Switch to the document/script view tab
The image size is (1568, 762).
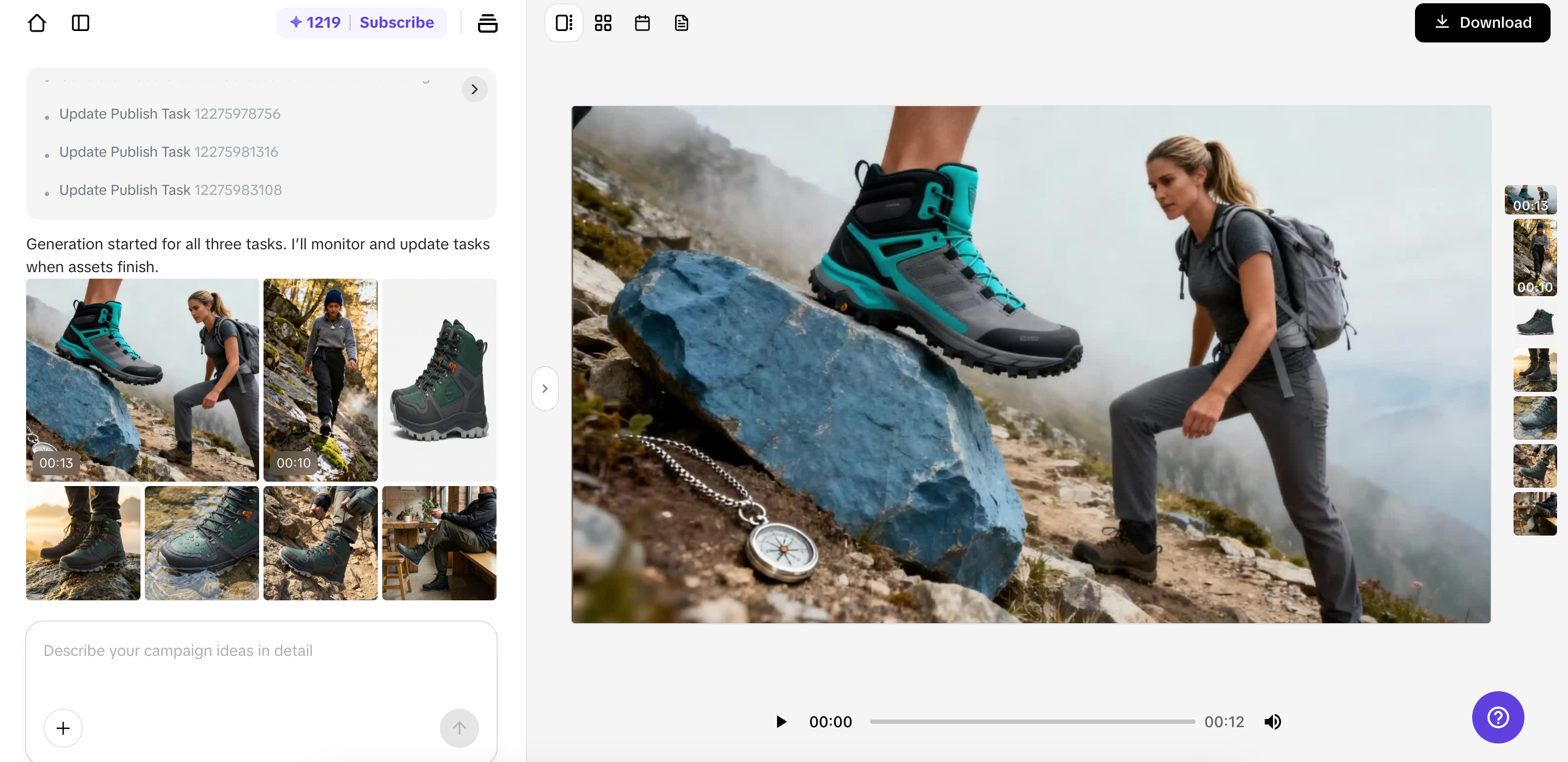pyautogui.click(x=681, y=22)
